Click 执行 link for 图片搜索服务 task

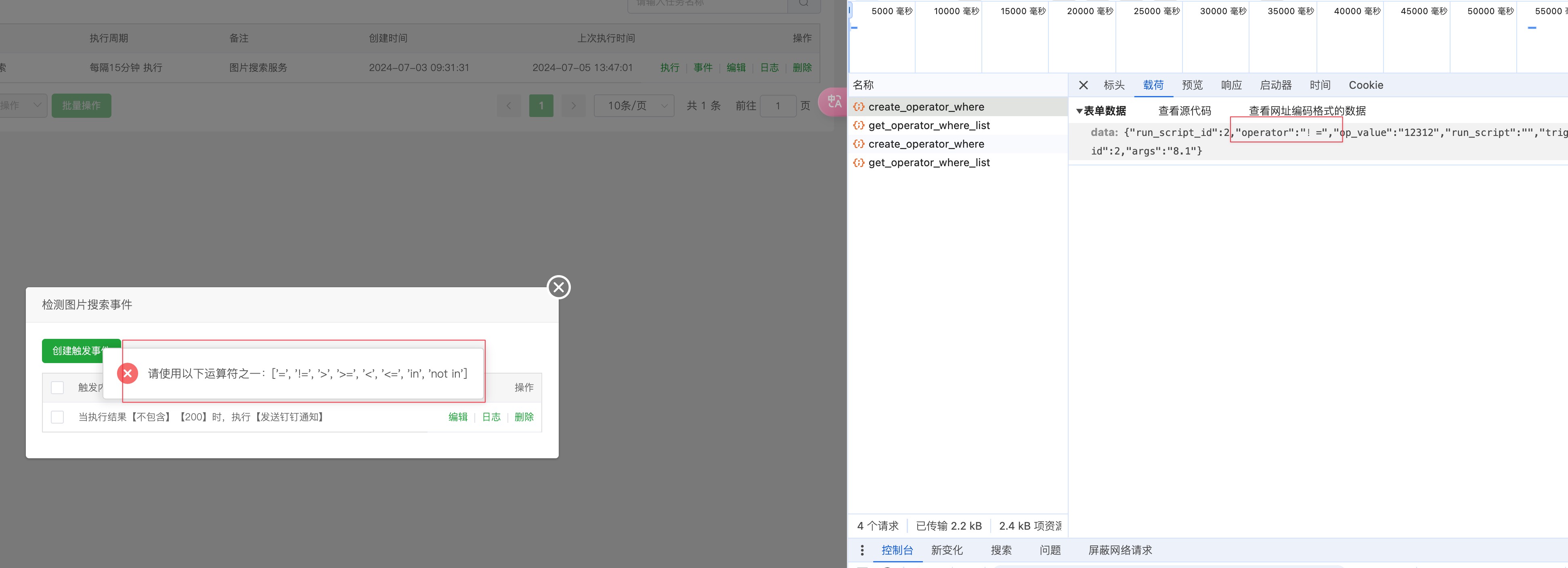coord(670,67)
